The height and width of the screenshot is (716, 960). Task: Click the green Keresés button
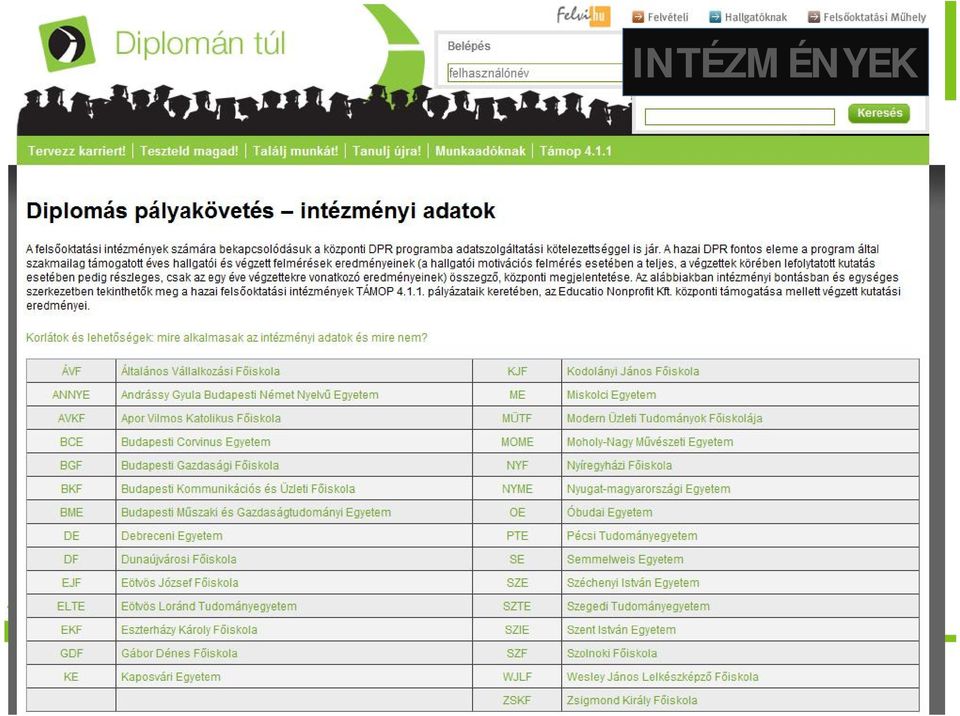click(x=879, y=113)
